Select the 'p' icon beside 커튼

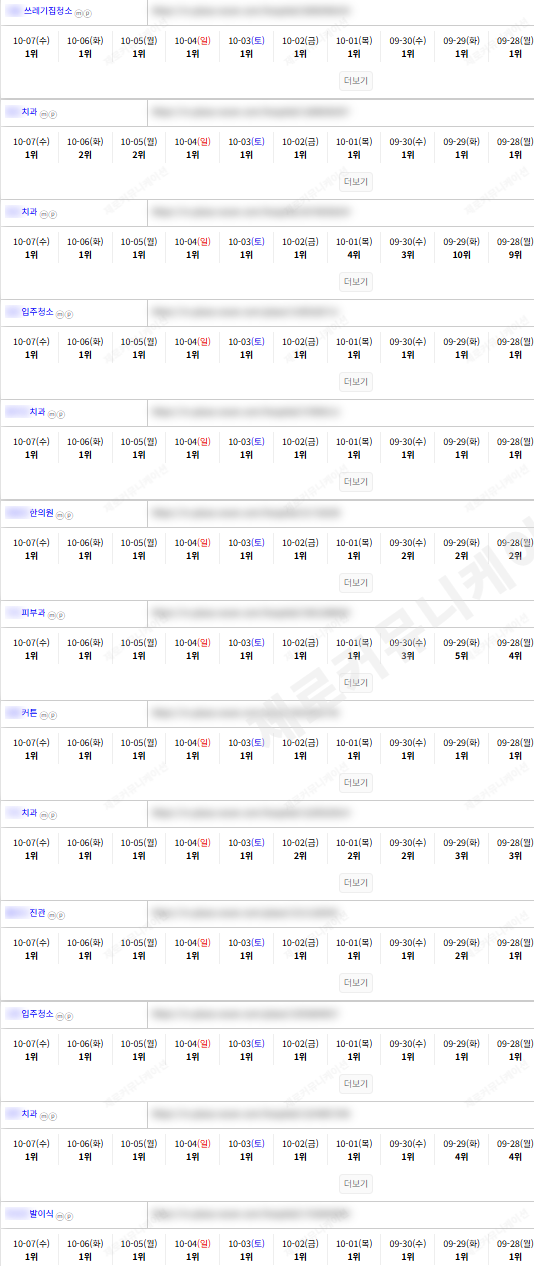pos(52,715)
